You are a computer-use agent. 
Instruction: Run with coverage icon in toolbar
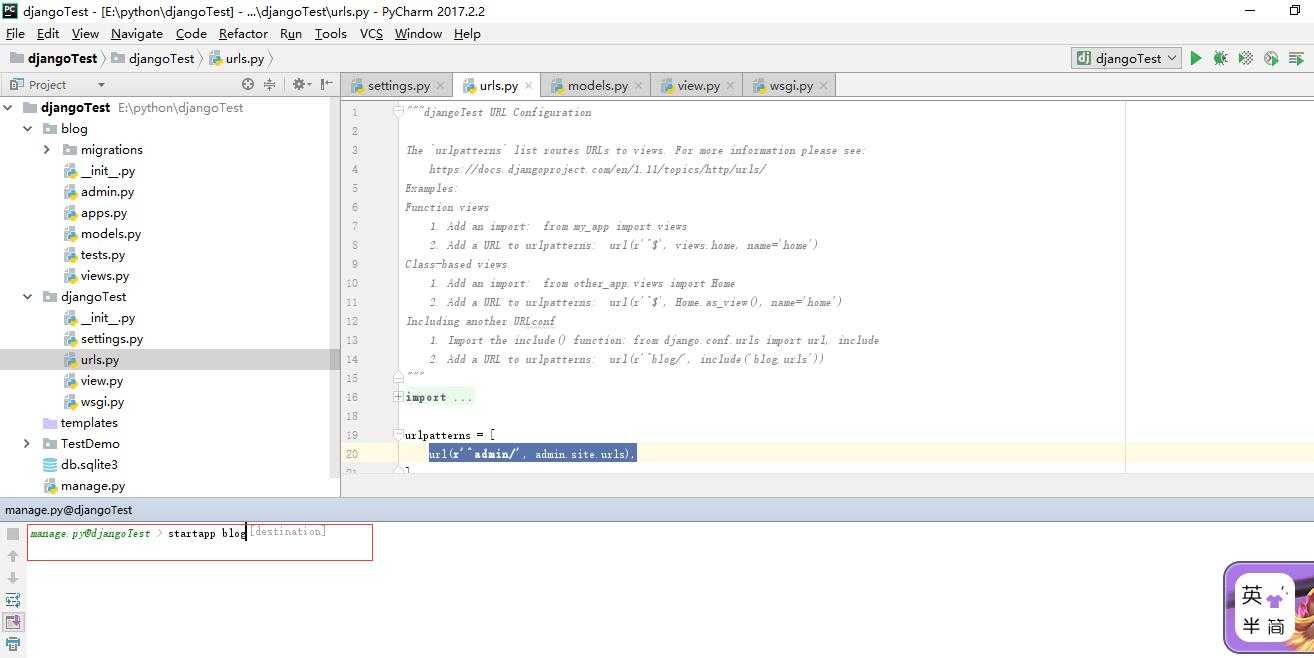(1246, 58)
